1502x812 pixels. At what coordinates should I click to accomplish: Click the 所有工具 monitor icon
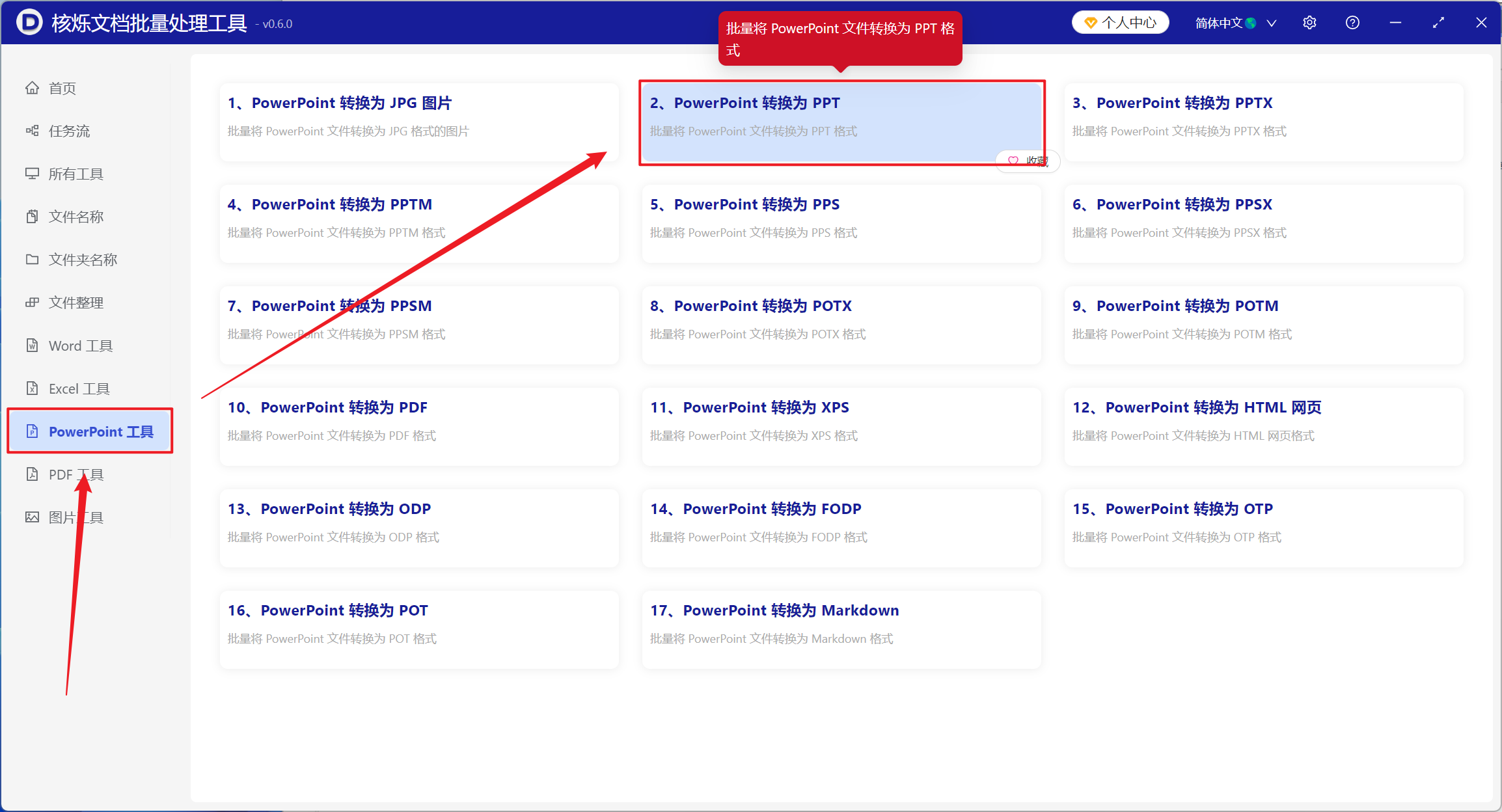coord(32,174)
